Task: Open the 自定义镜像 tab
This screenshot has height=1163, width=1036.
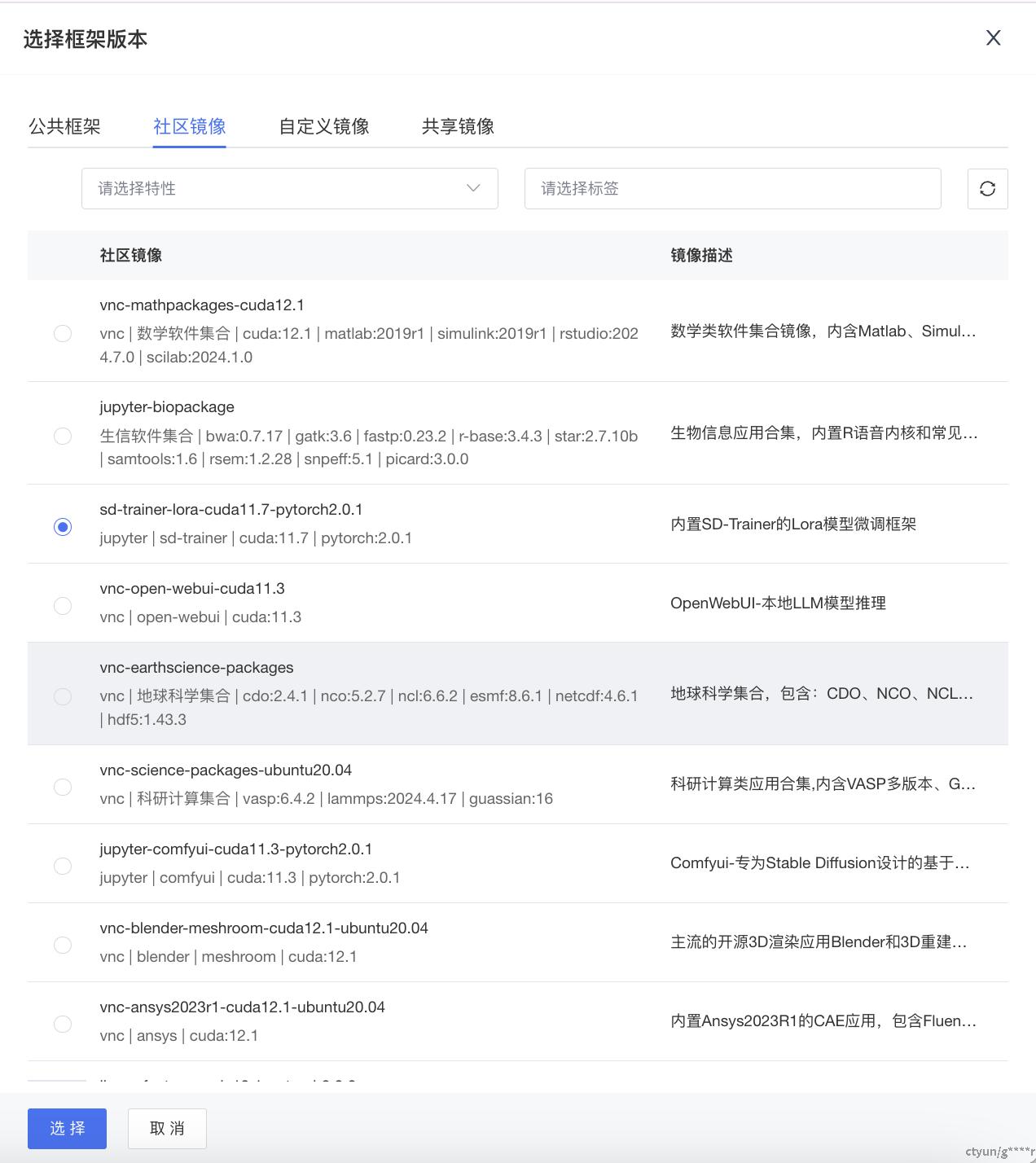Action: [323, 126]
